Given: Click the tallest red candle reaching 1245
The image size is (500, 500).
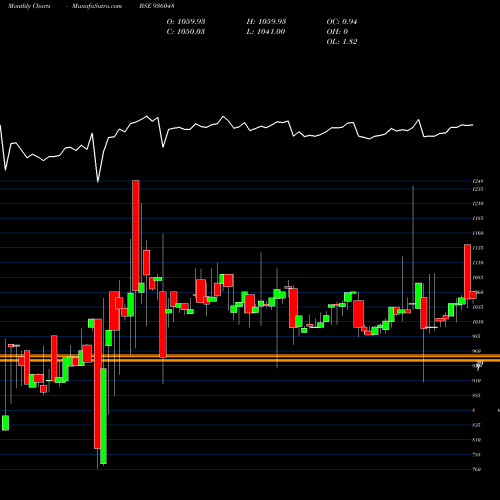Looking at the screenshot, I should point(136,236).
